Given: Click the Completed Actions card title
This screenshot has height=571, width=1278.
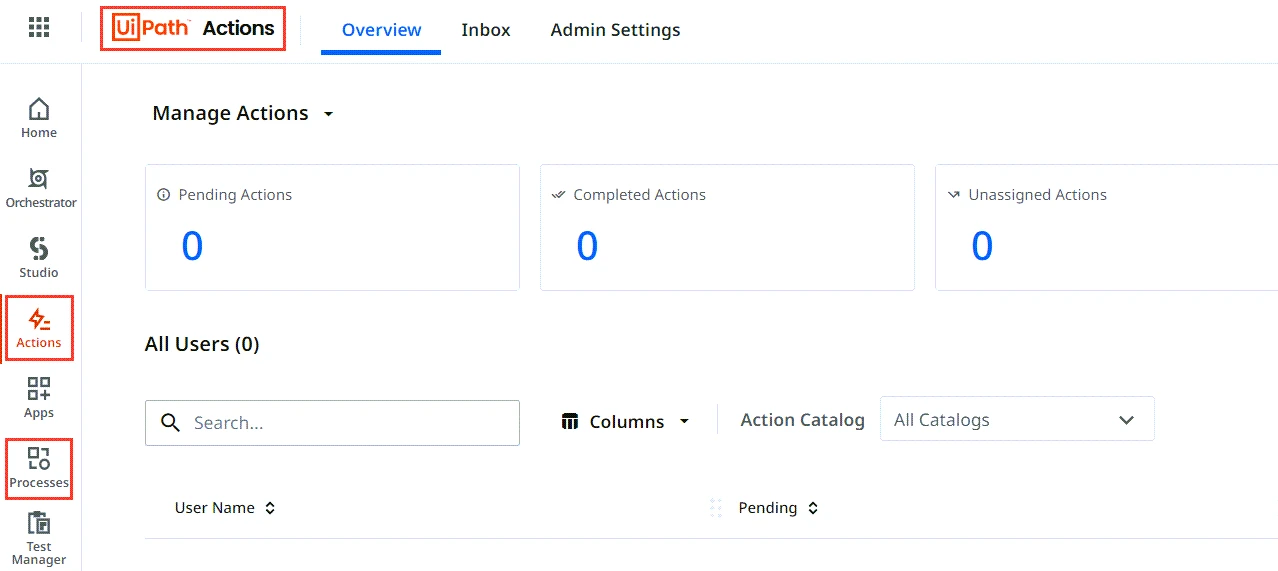Looking at the screenshot, I should [639, 195].
